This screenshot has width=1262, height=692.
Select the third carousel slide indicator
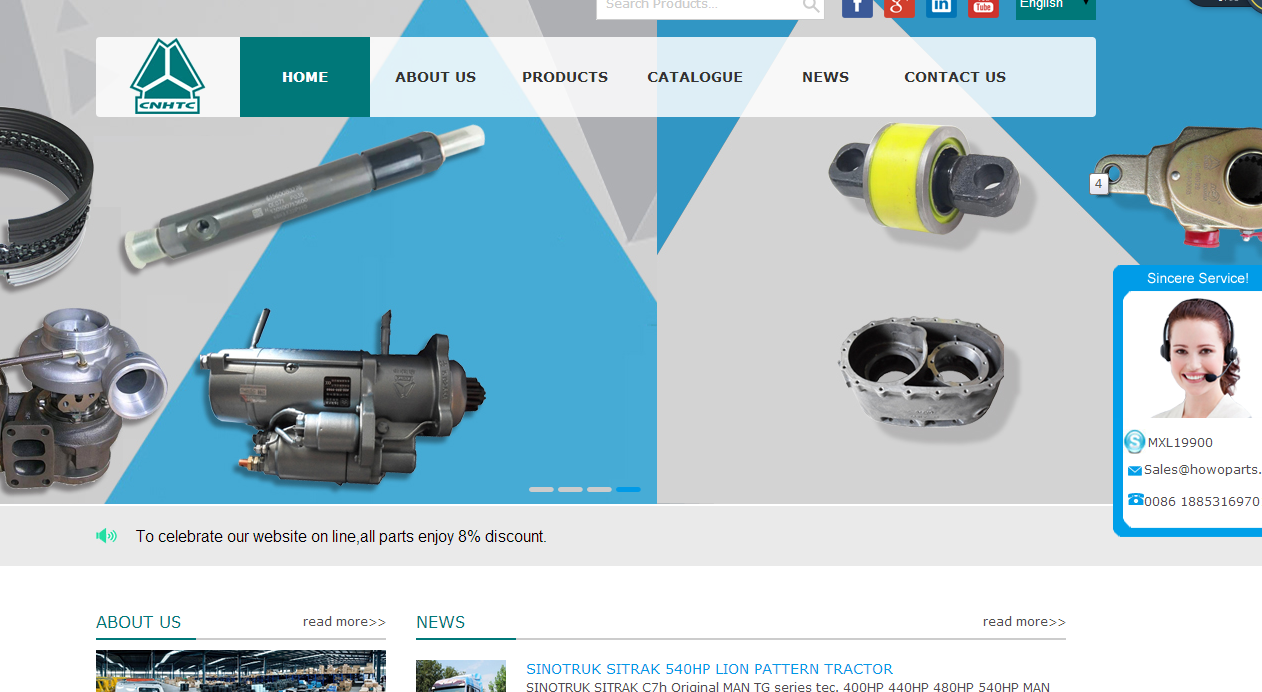(599, 489)
